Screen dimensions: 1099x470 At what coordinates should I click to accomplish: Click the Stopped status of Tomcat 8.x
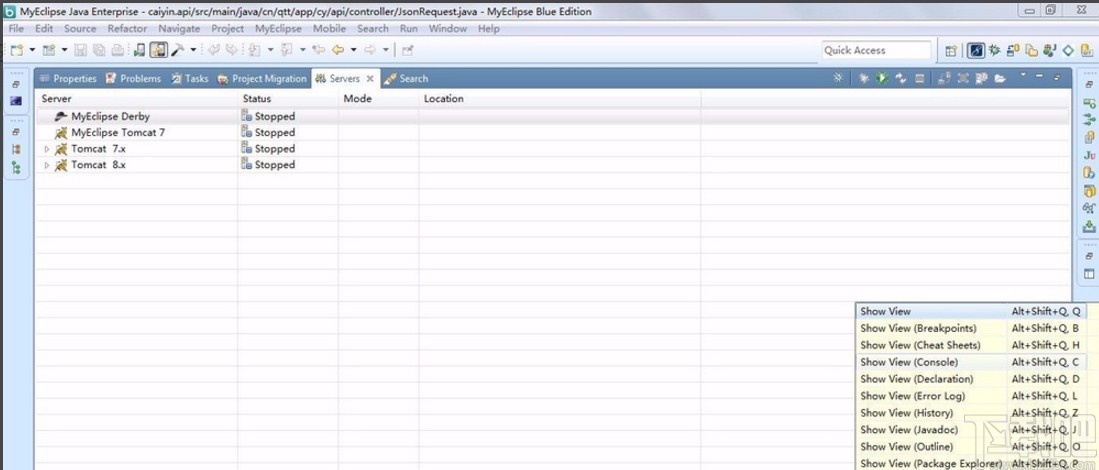pos(268,165)
